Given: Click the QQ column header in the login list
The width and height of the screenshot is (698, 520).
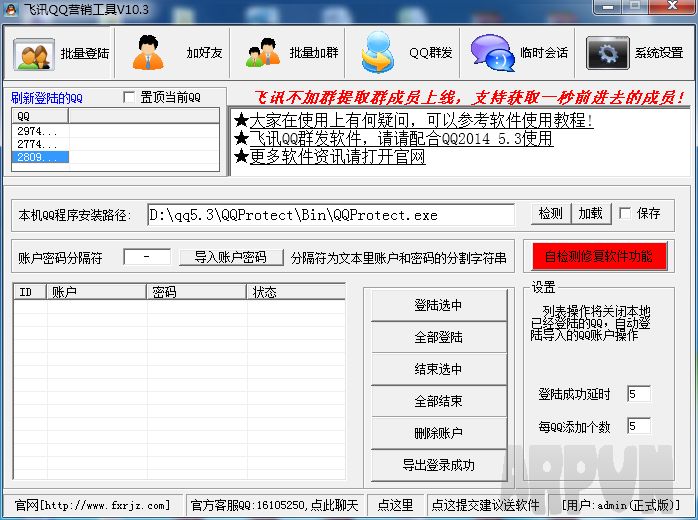Looking at the screenshot, I should tap(40, 116).
